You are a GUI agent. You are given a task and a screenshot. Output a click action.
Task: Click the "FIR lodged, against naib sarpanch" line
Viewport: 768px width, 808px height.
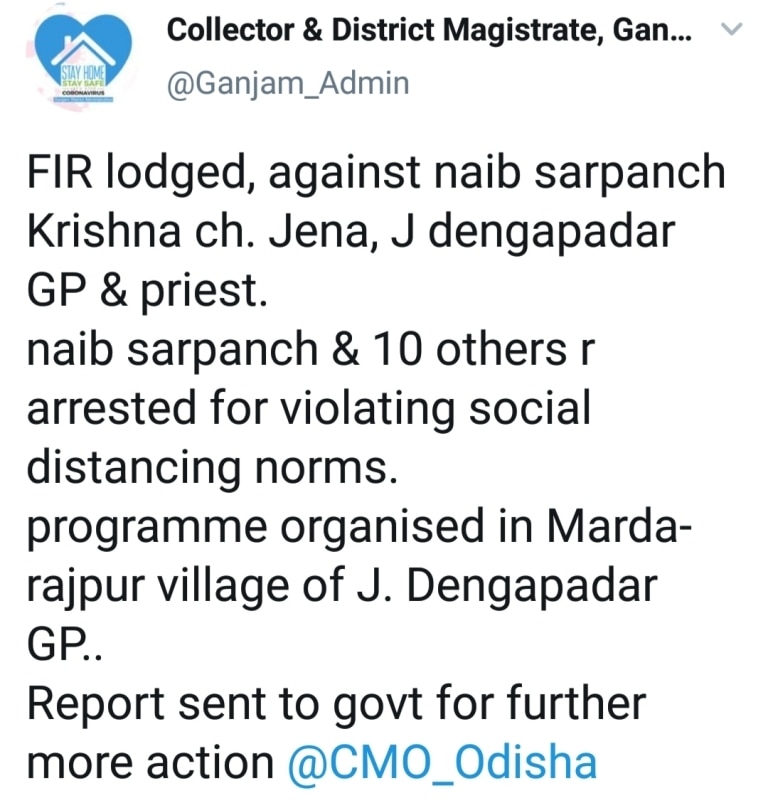(x=375, y=173)
